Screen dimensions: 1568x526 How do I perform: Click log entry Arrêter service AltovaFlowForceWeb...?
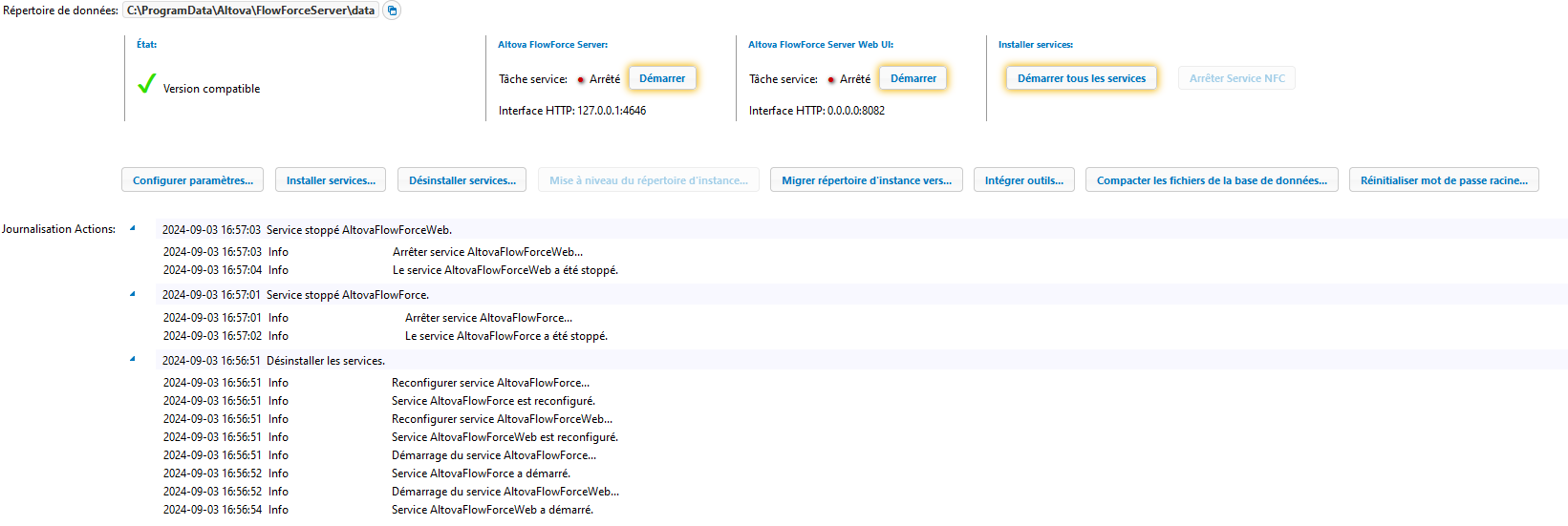[x=487, y=252]
